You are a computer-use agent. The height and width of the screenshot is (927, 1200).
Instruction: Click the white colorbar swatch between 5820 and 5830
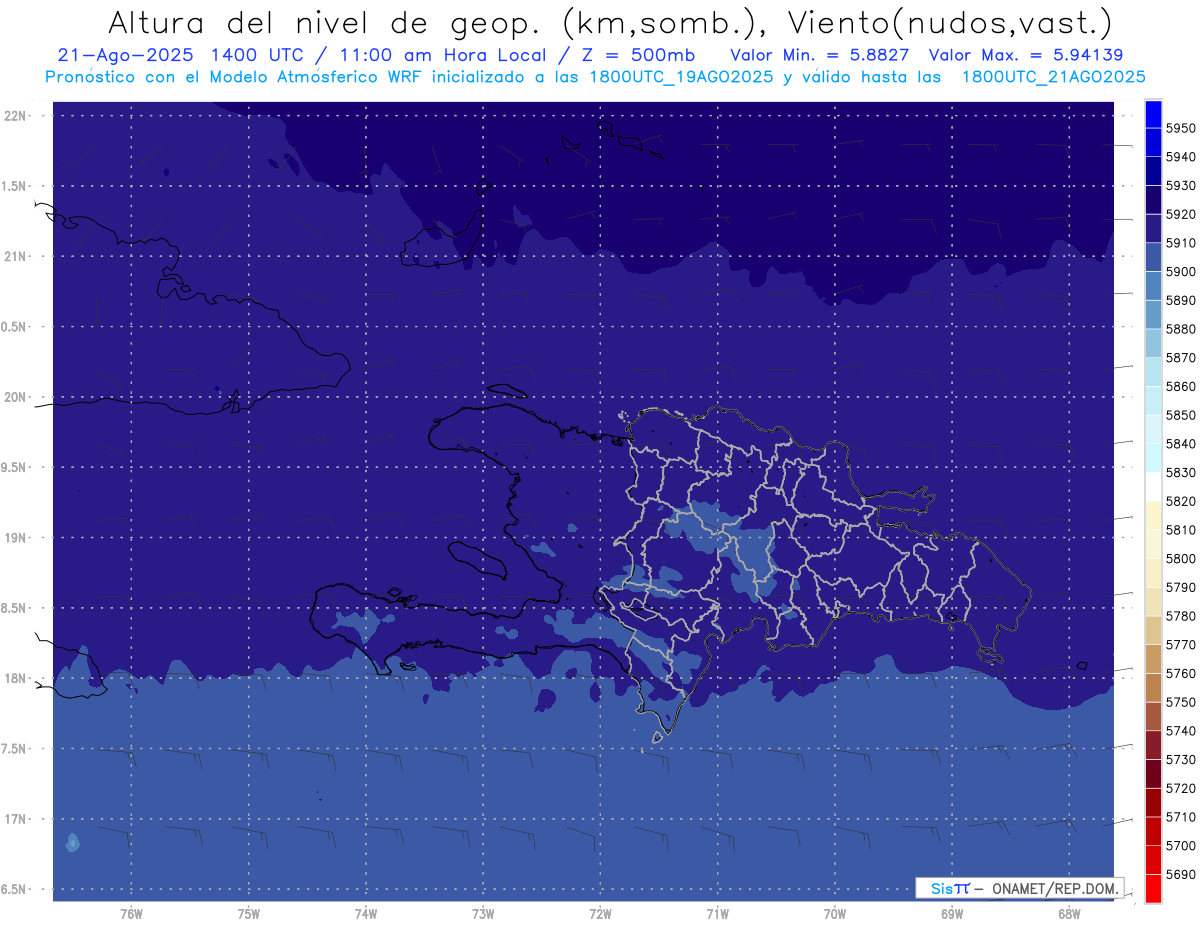(1153, 487)
